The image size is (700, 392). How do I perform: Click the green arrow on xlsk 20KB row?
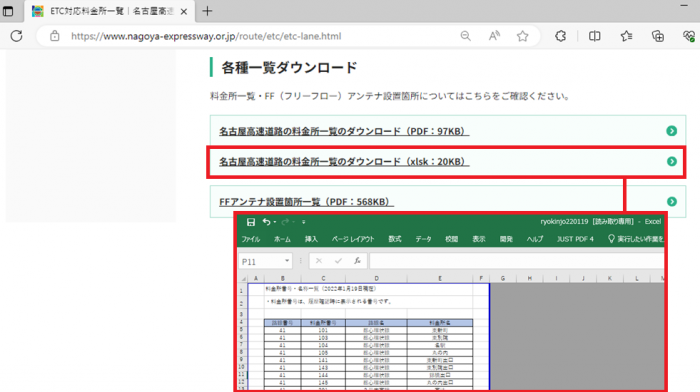pos(671,161)
